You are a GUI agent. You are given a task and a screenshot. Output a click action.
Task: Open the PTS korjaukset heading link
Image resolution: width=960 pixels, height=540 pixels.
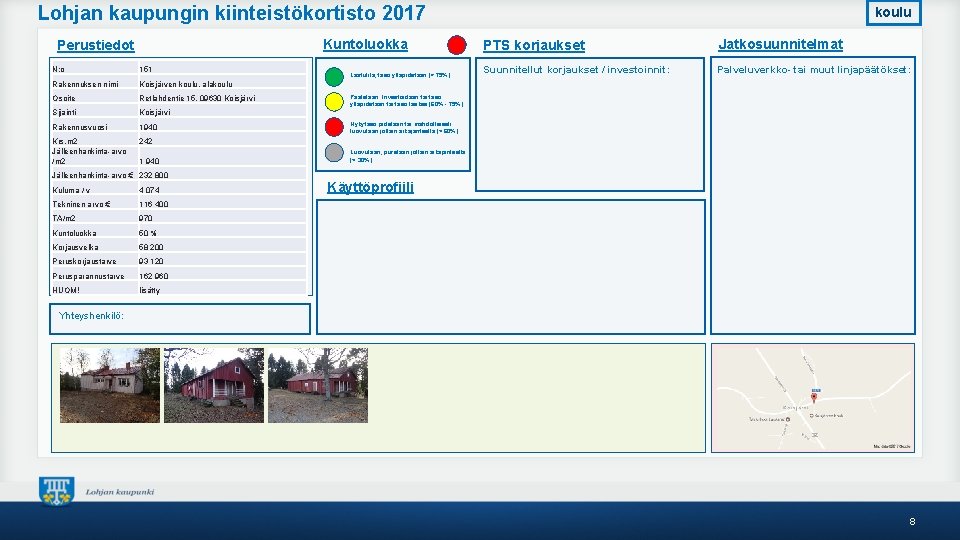point(534,45)
